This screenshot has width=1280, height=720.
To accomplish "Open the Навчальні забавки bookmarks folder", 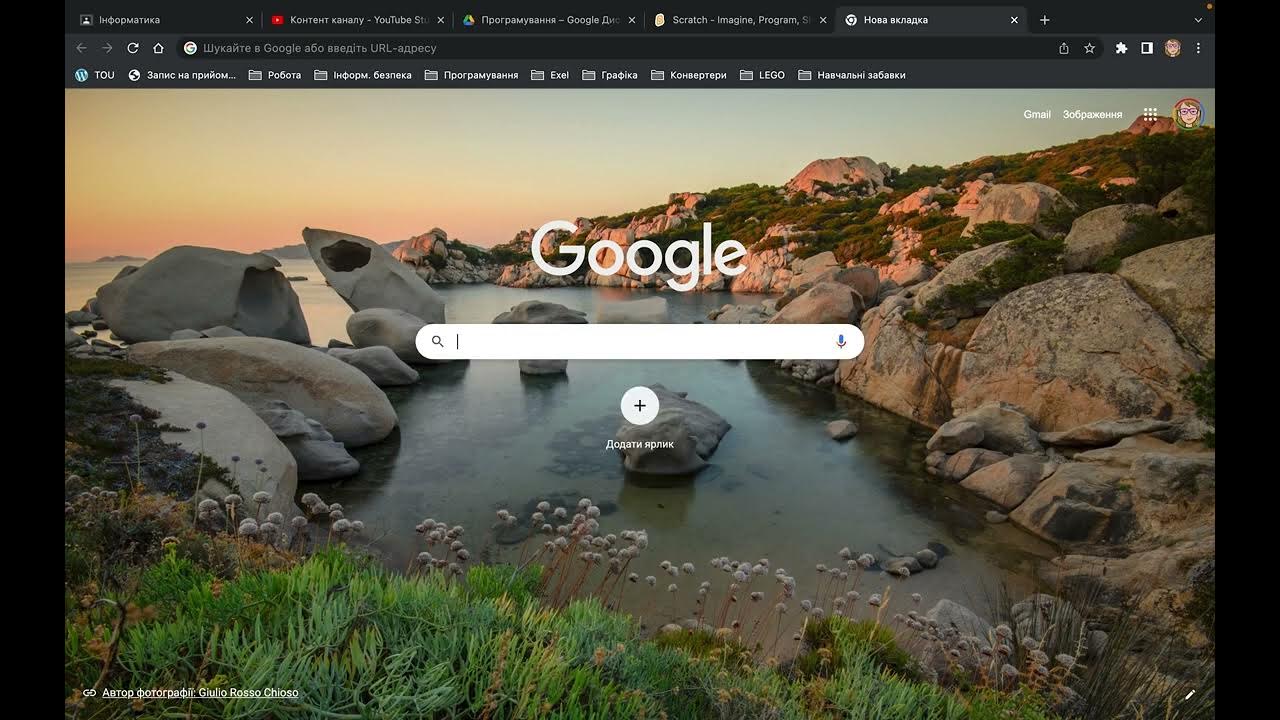I will [852, 75].
